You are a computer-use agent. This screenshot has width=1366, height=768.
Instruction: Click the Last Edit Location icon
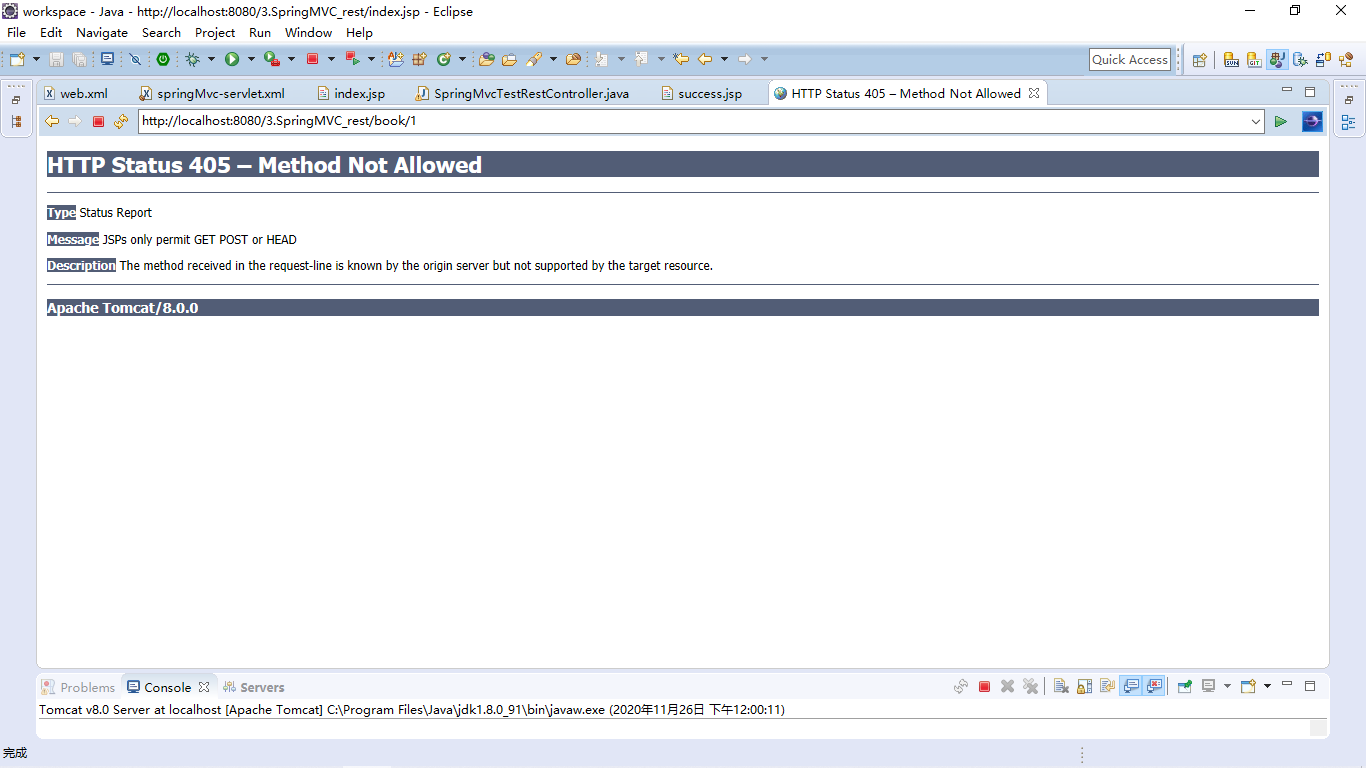tap(681, 60)
